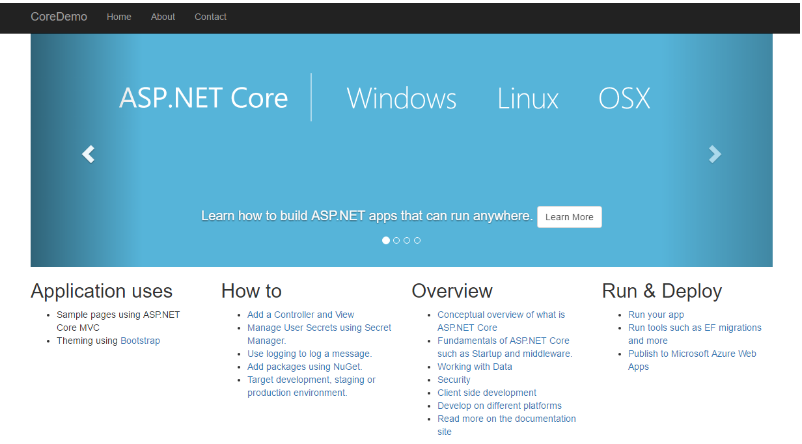The height and width of the screenshot is (444, 802).
Task: Open Working with Data link
Action: [x=475, y=367]
